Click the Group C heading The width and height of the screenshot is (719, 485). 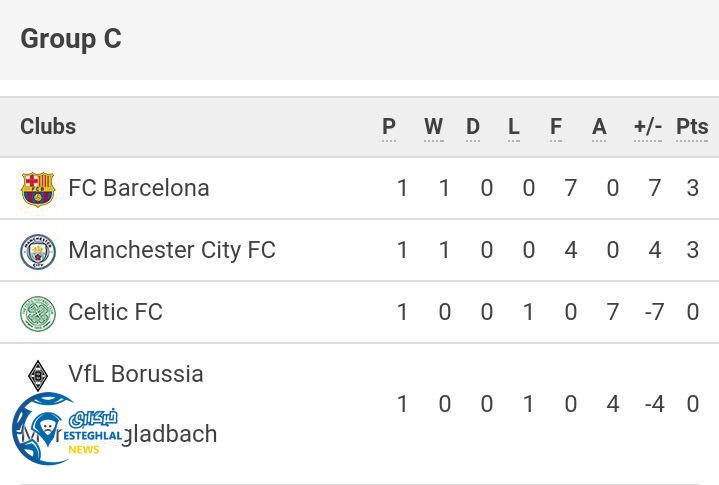point(71,39)
